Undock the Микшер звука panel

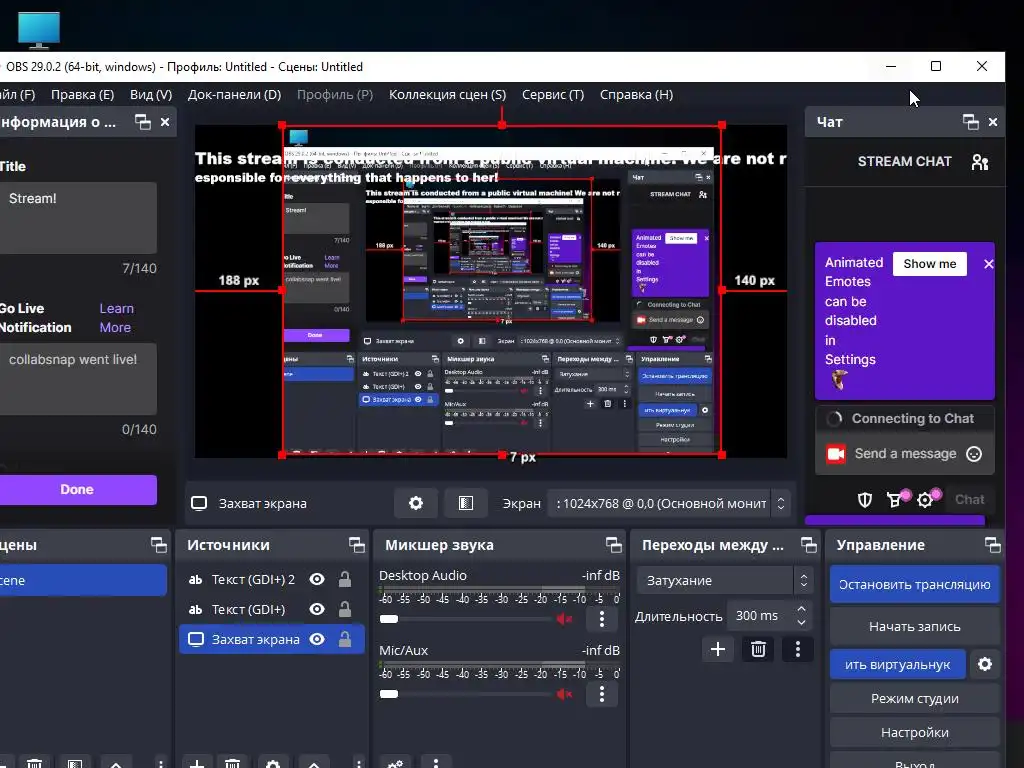coord(614,545)
